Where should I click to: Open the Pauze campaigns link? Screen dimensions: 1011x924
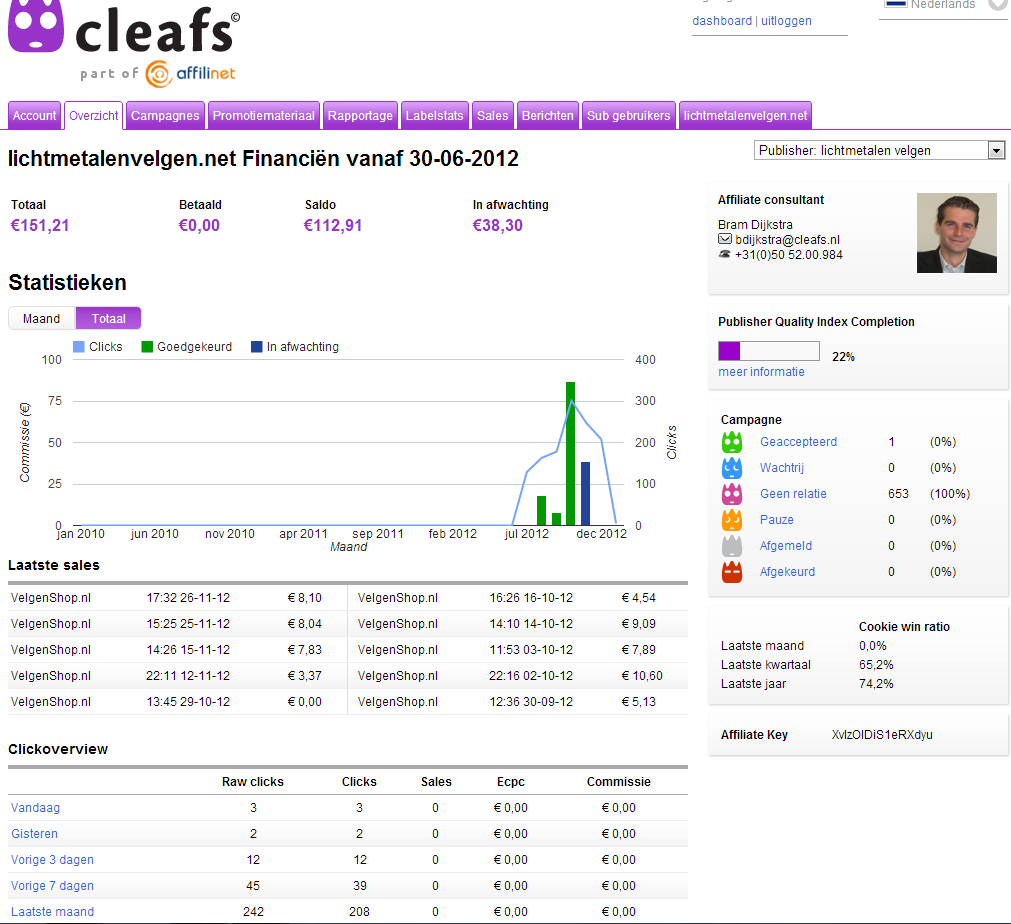pos(776,520)
